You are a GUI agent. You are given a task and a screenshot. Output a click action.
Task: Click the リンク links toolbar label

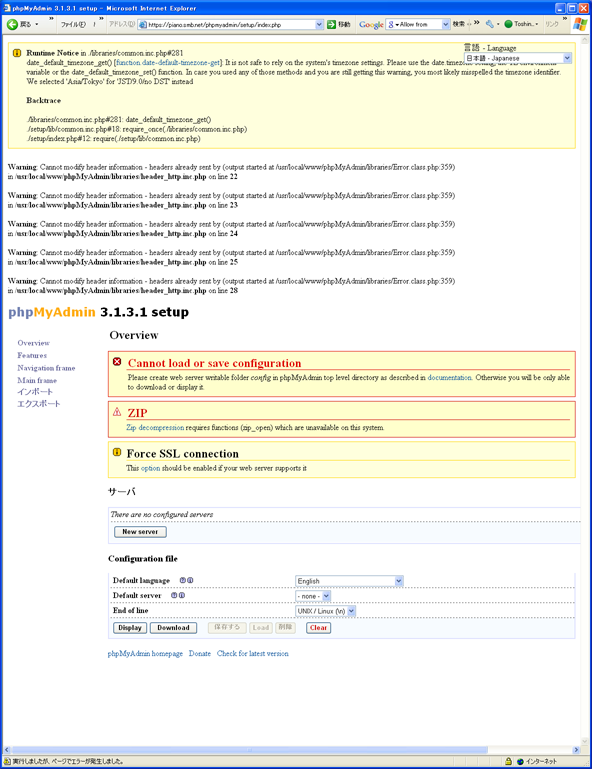click(552, 24)
